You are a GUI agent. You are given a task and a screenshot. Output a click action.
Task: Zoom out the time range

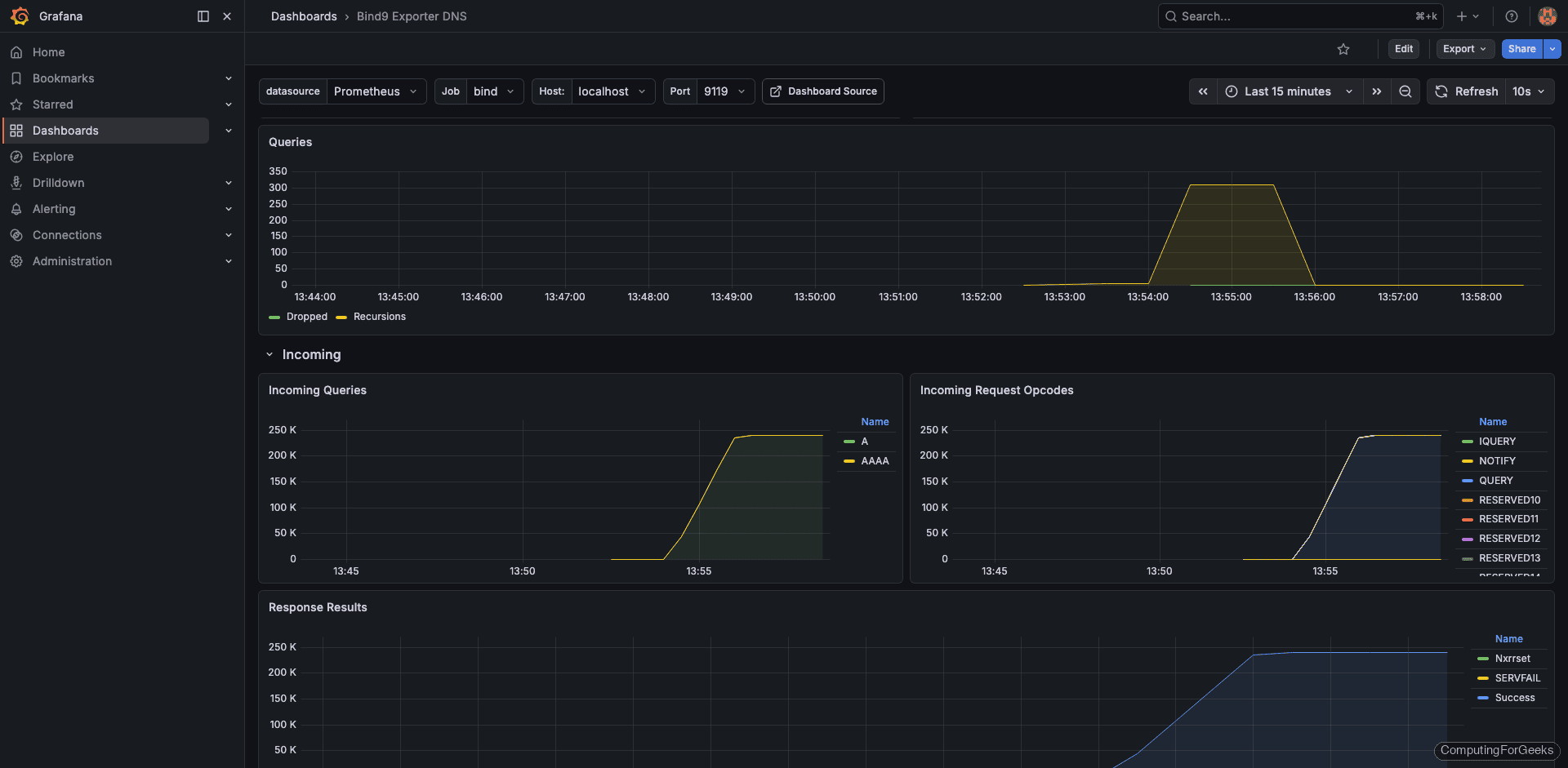pos(1405,91)
